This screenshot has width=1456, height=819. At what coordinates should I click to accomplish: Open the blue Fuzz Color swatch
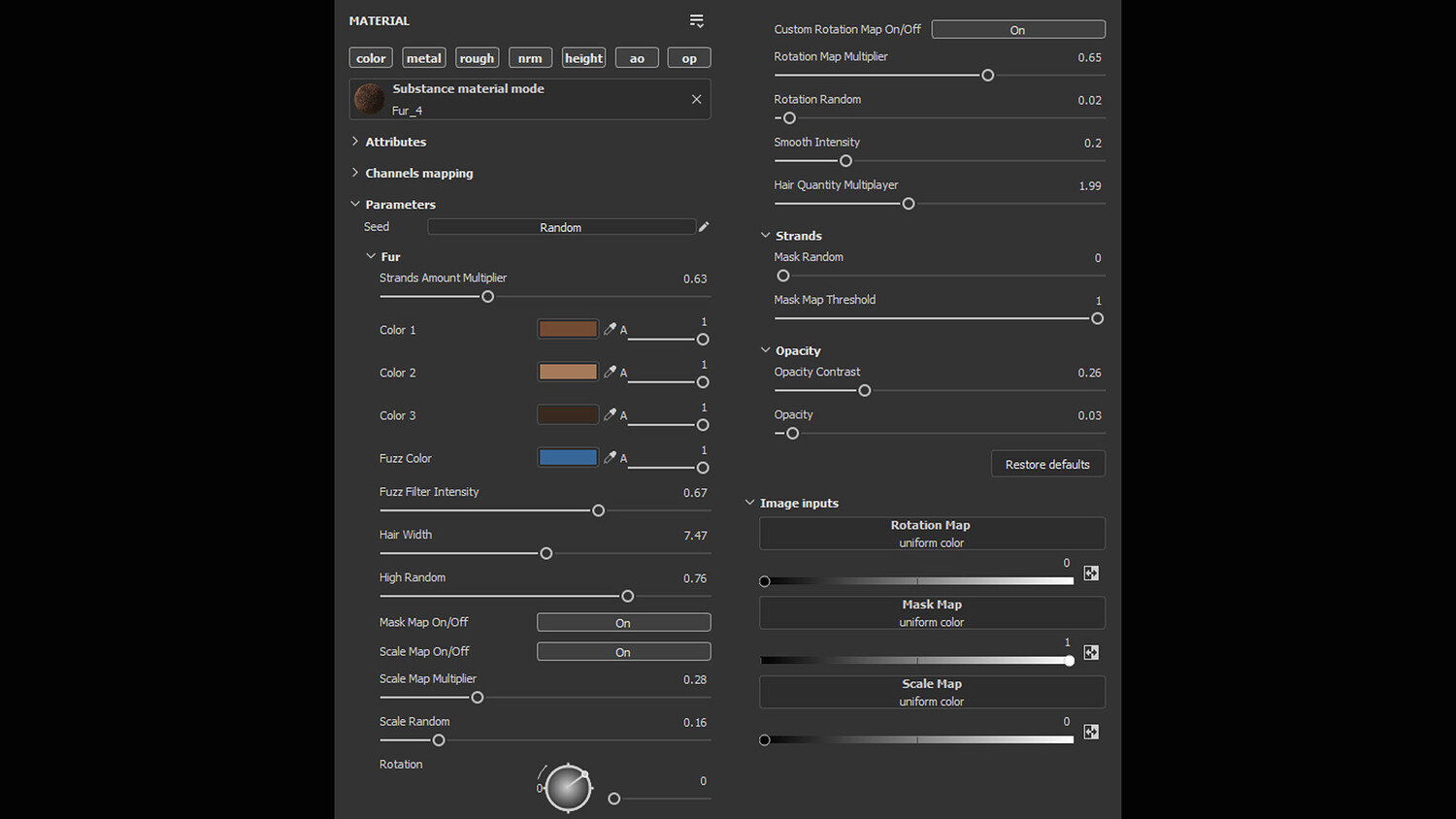pos(568,457)
